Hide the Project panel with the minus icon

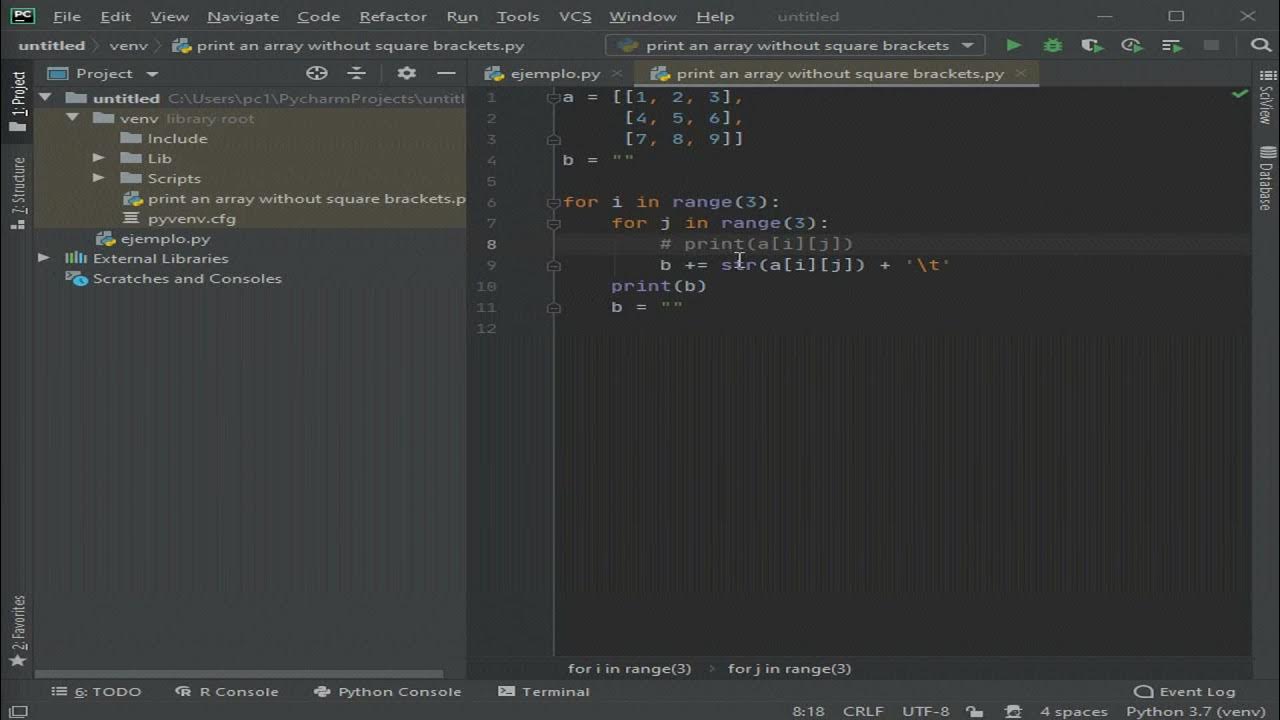click(x=446, y=73)
